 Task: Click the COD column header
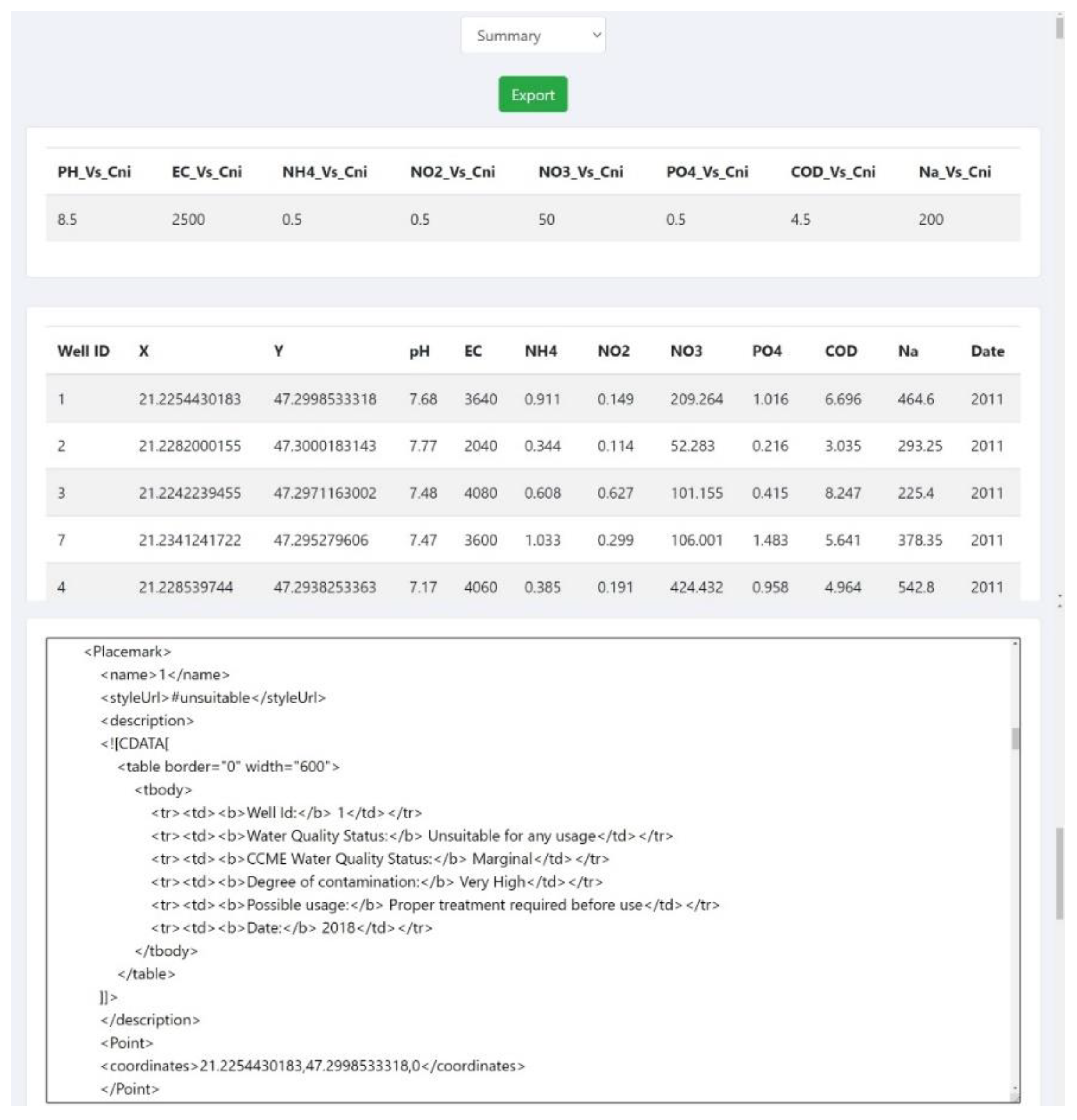pos(841,351)
